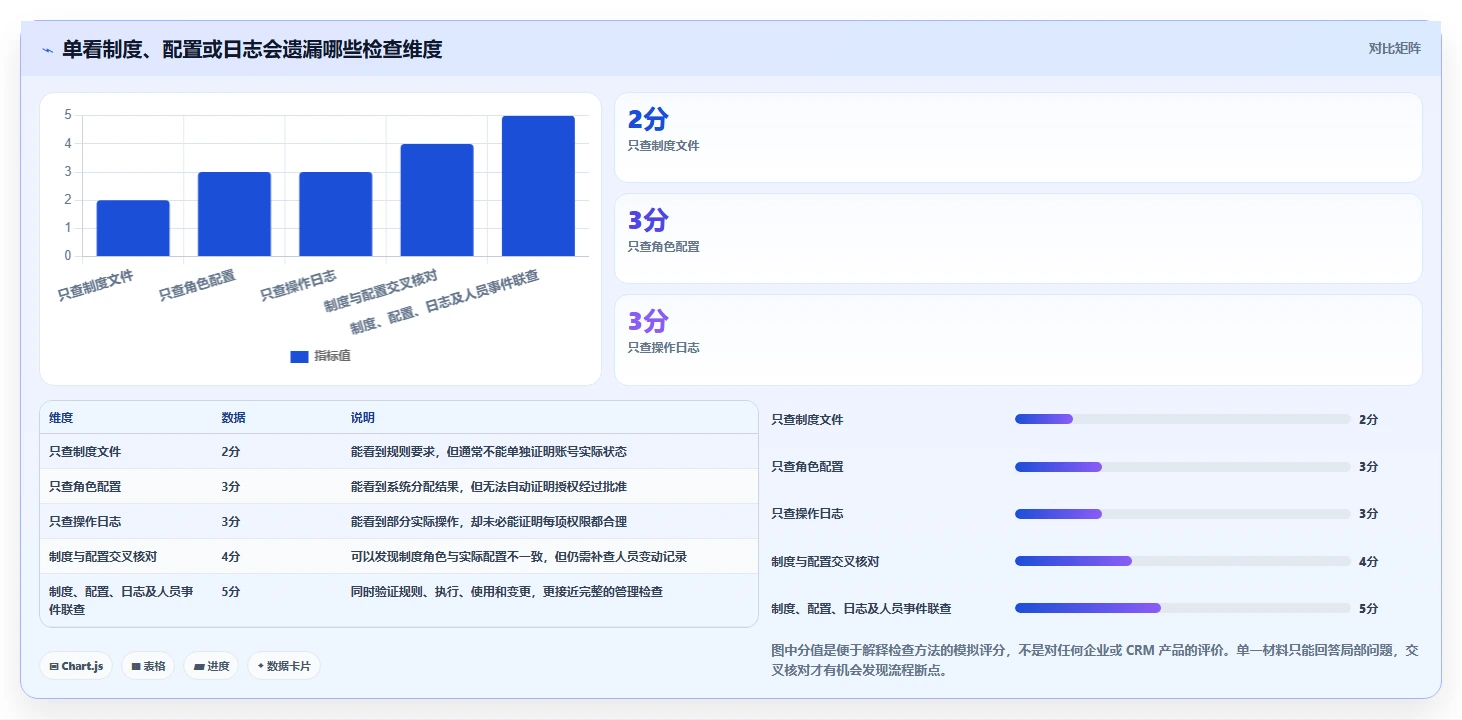
Task: Select the 3分 只查角色配置 data card
Action: (x=1018, y=238)
